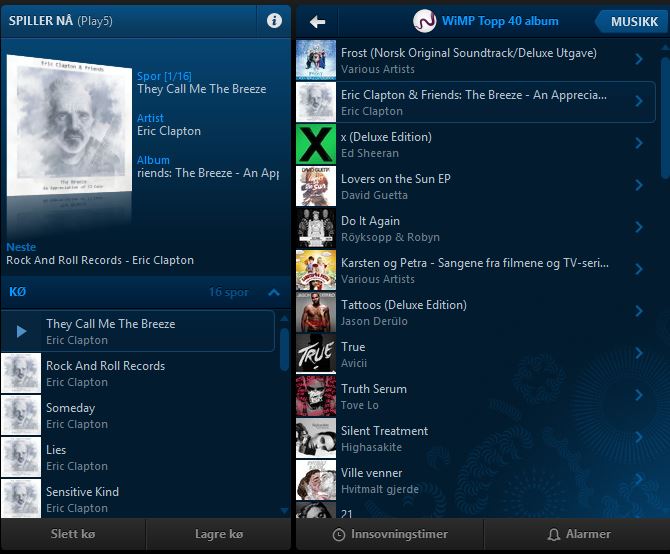This screenshot has width=670, height=554.
Task: Expand Eric Clapton & Friends album chevron
Action: 639,101
